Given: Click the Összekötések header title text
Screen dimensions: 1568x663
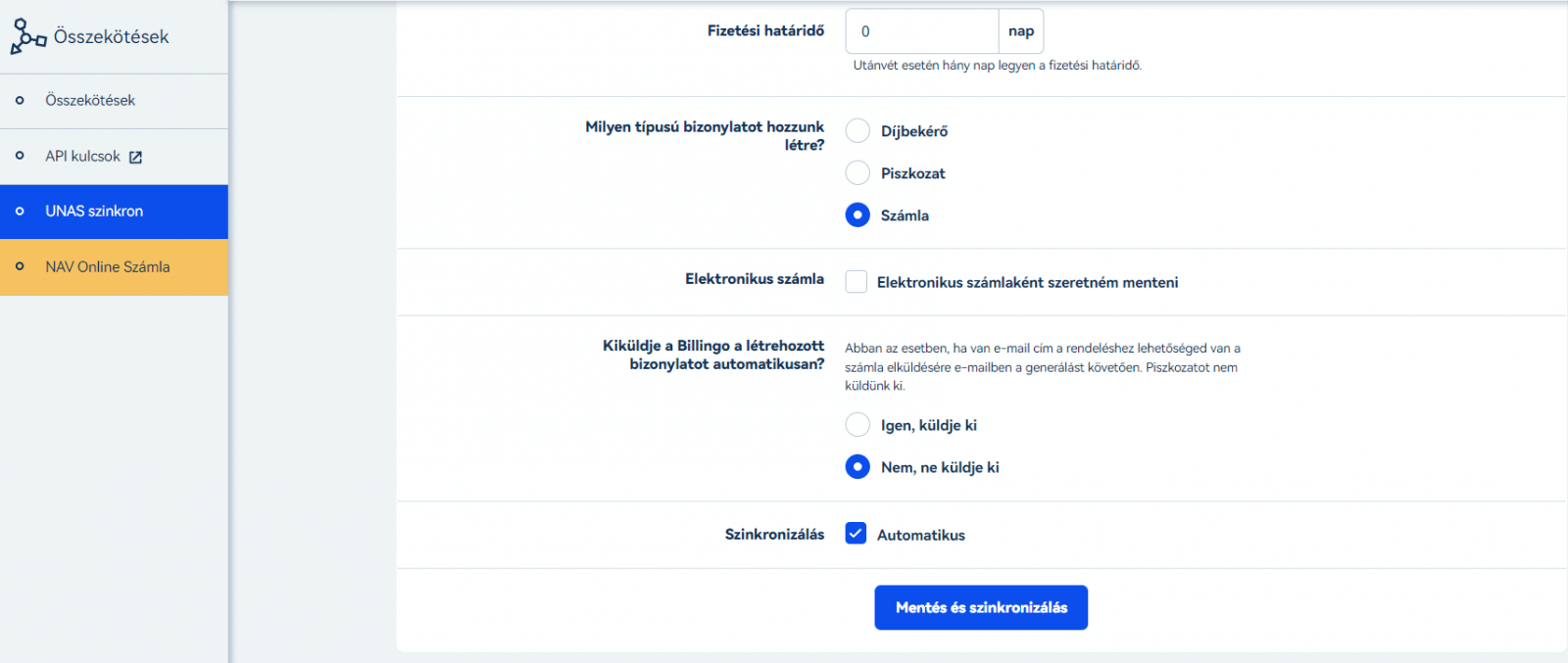Looking at the screenshot, I should [111, 37].
